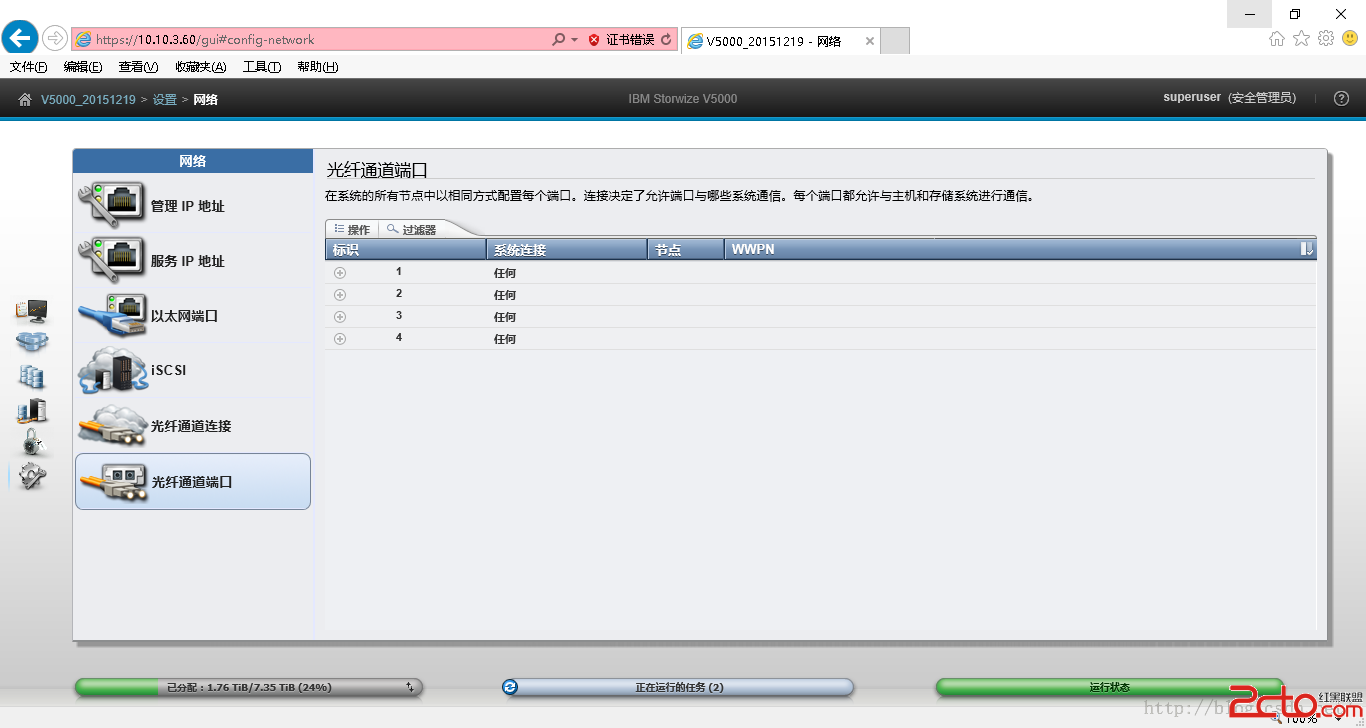Click the green 运行状态 health bar
Image resolution: width=1366 pixels, height=728 pixels.
pyautogui.click(x=1109, y=687)
